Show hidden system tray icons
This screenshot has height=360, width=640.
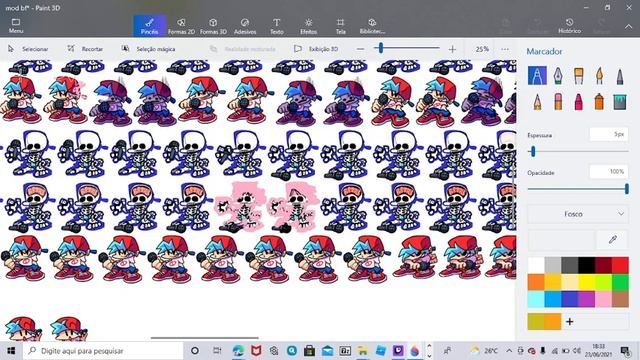click(x=509, y=351)
